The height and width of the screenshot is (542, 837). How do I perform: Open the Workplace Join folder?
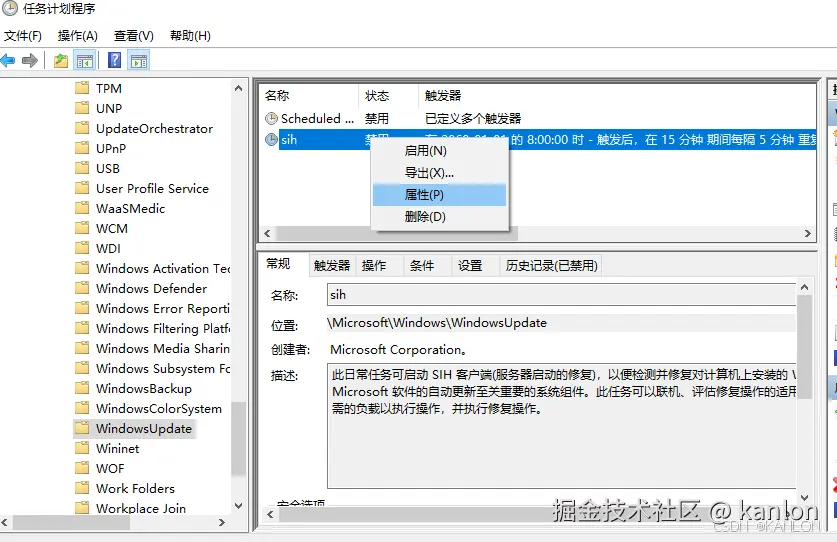point(141,508)
